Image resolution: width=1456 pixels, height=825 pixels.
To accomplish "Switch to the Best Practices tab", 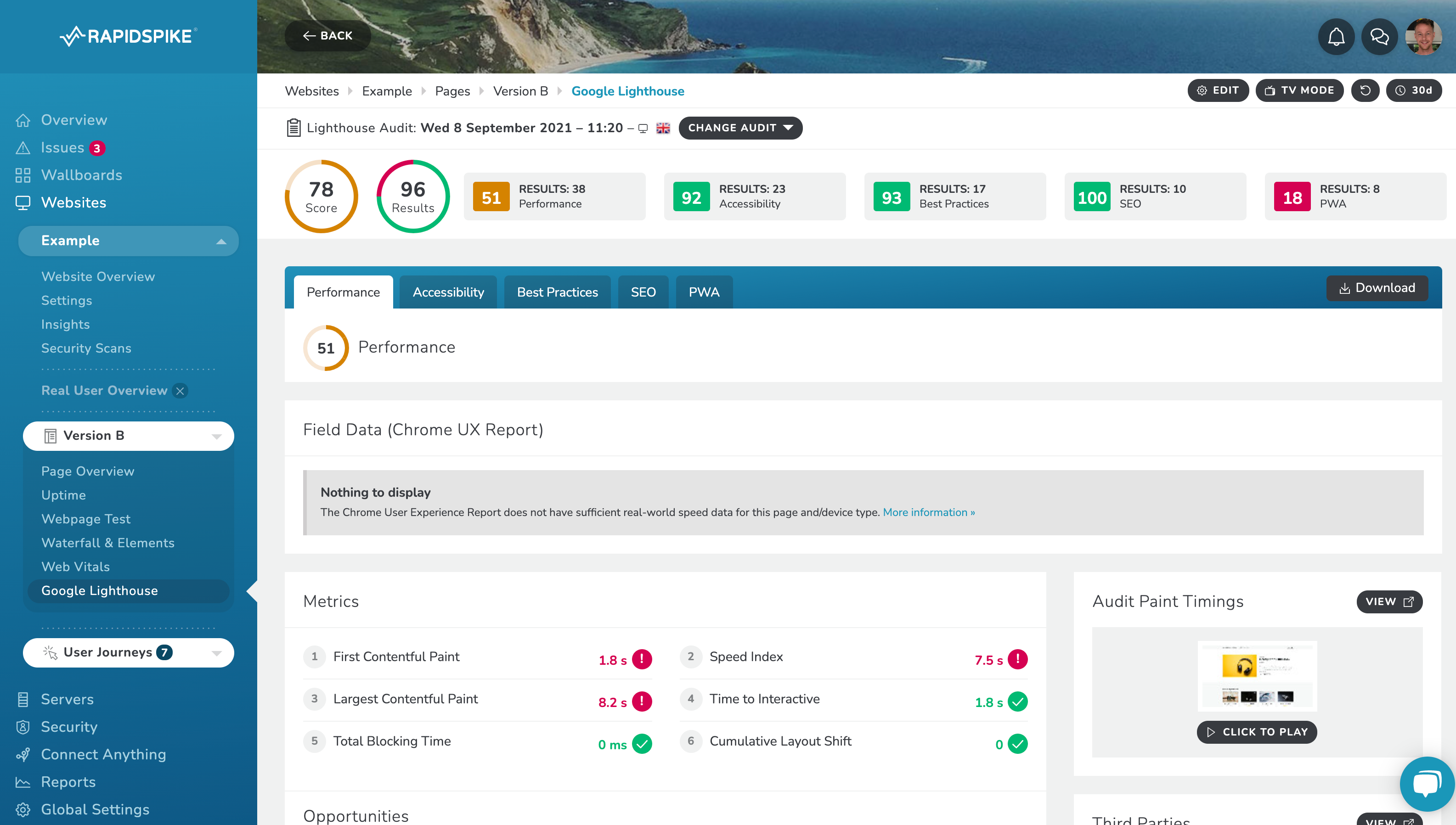I will (557, 292).
